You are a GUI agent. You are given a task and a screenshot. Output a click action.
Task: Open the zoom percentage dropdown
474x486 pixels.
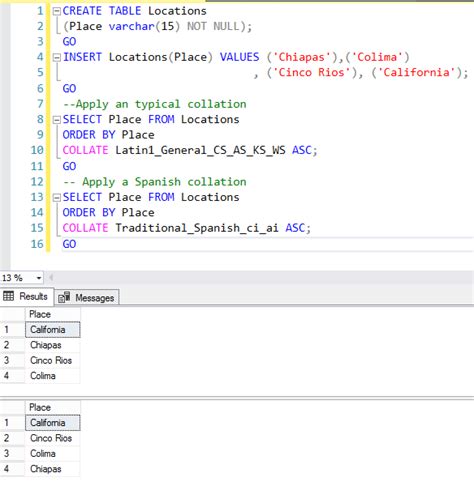[x=39, y=278]
